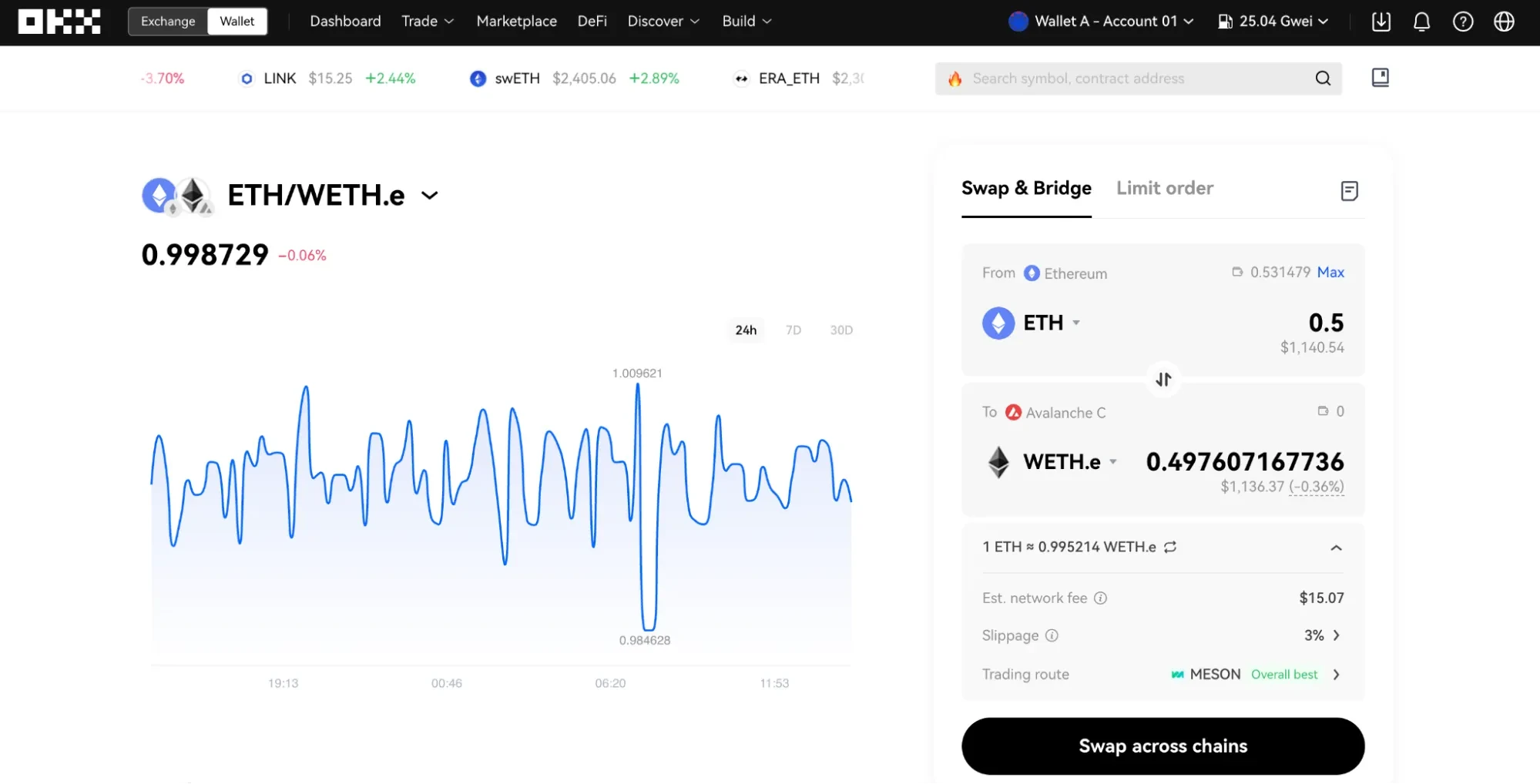
Task: Click the Slippage info icon
Action: (x=1052, y=635)
